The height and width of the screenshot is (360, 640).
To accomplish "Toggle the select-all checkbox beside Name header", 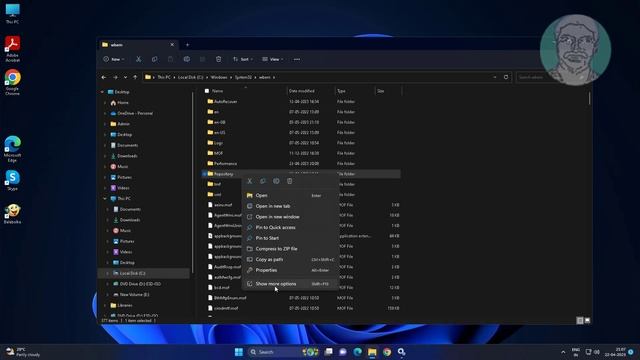I will click(207, 91).
